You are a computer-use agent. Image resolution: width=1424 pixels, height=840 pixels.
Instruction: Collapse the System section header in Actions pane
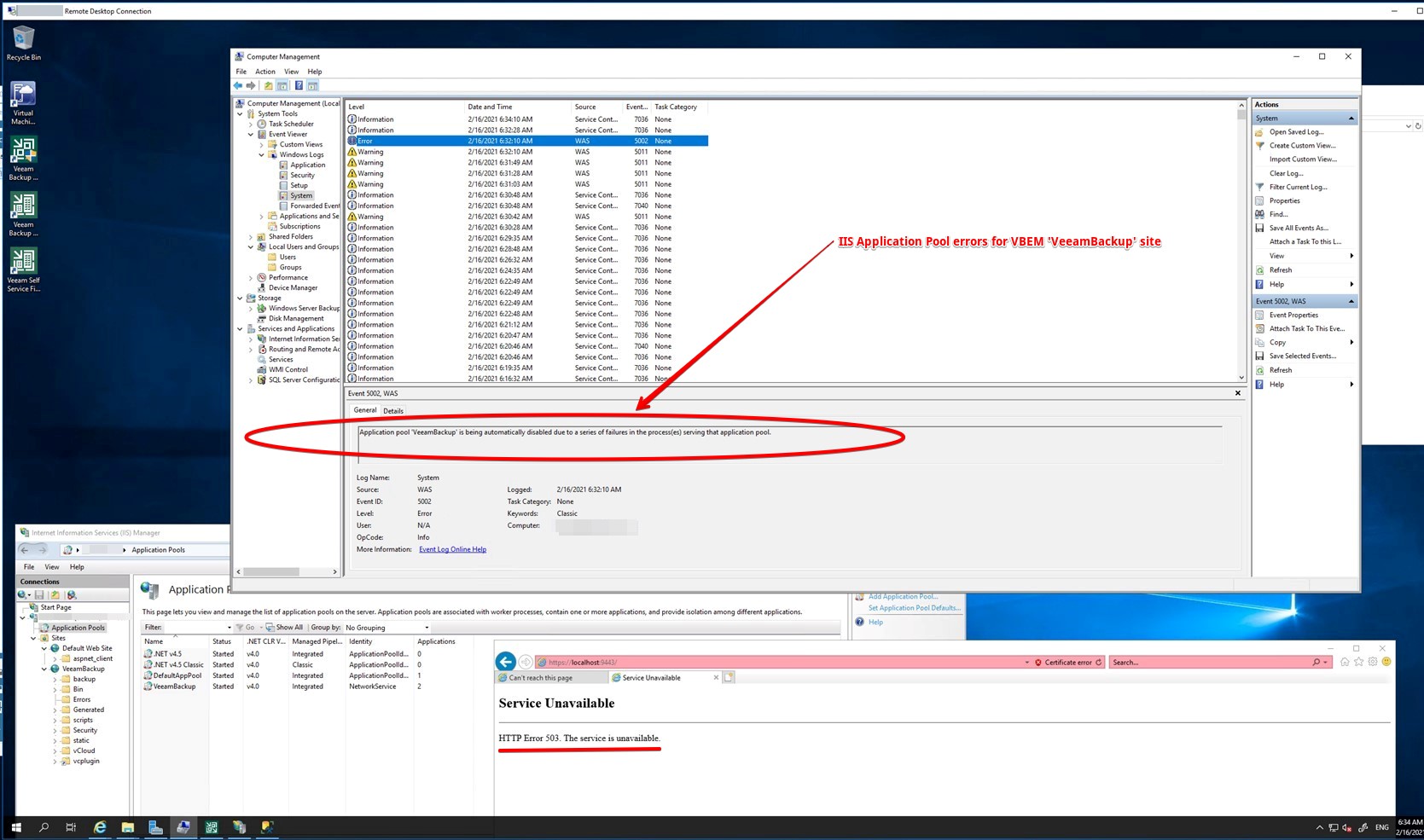click(x=1351, y=118)
